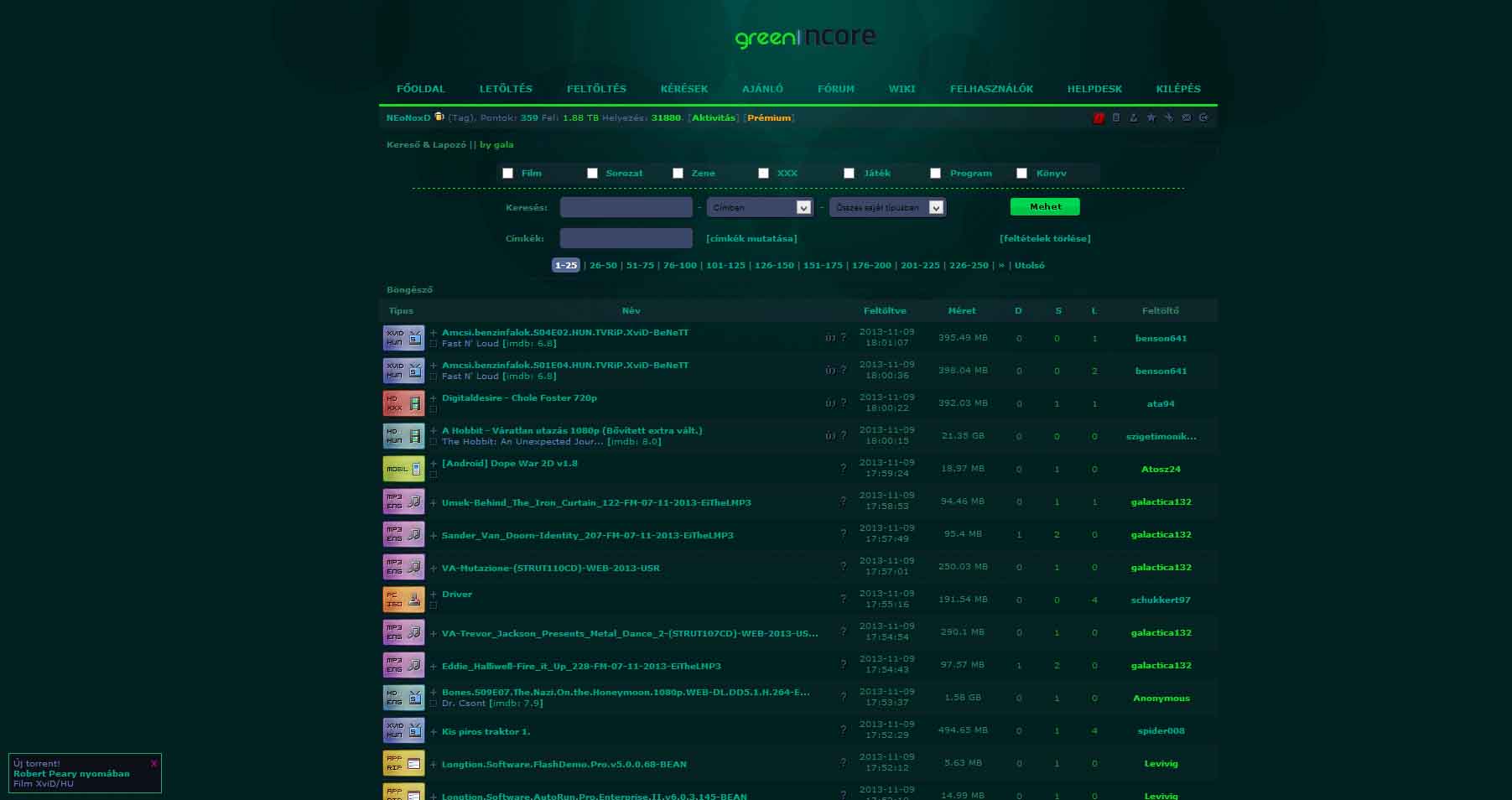Screen dimensions: 1512x800
Task: Click the green Mehet button
Action: coord(1045,206)
